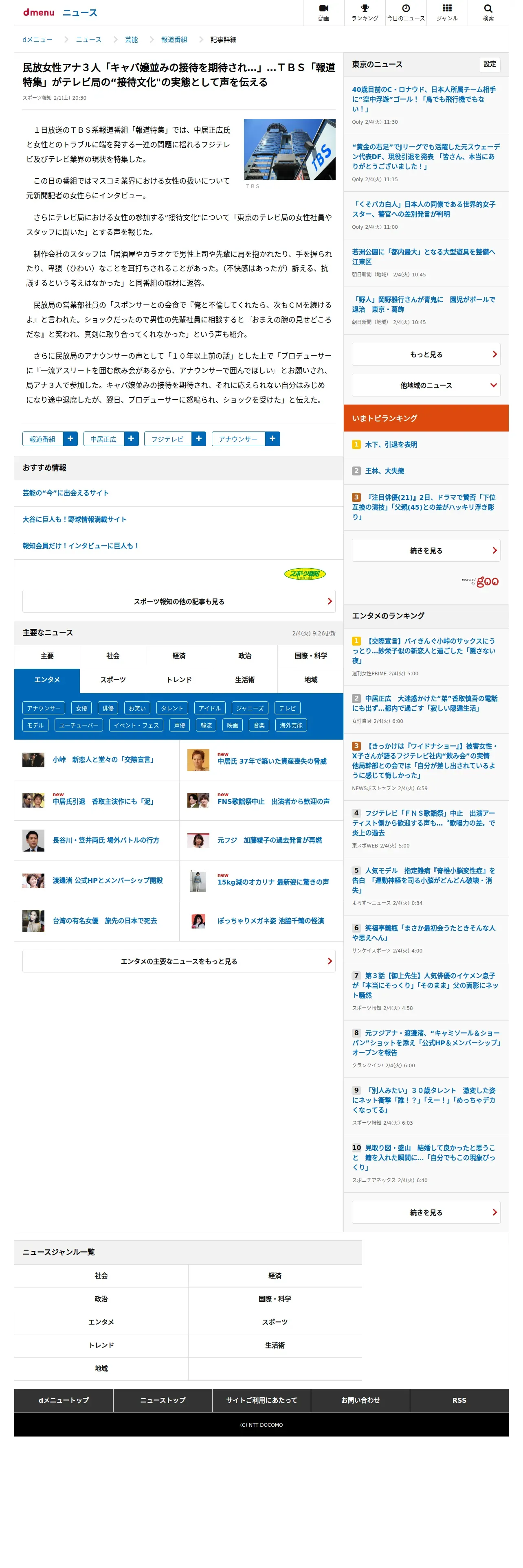This screenshot has width=523, height=1568.
Task: Click dメニュートップ footer link
Action: [x=63, y=1400]
